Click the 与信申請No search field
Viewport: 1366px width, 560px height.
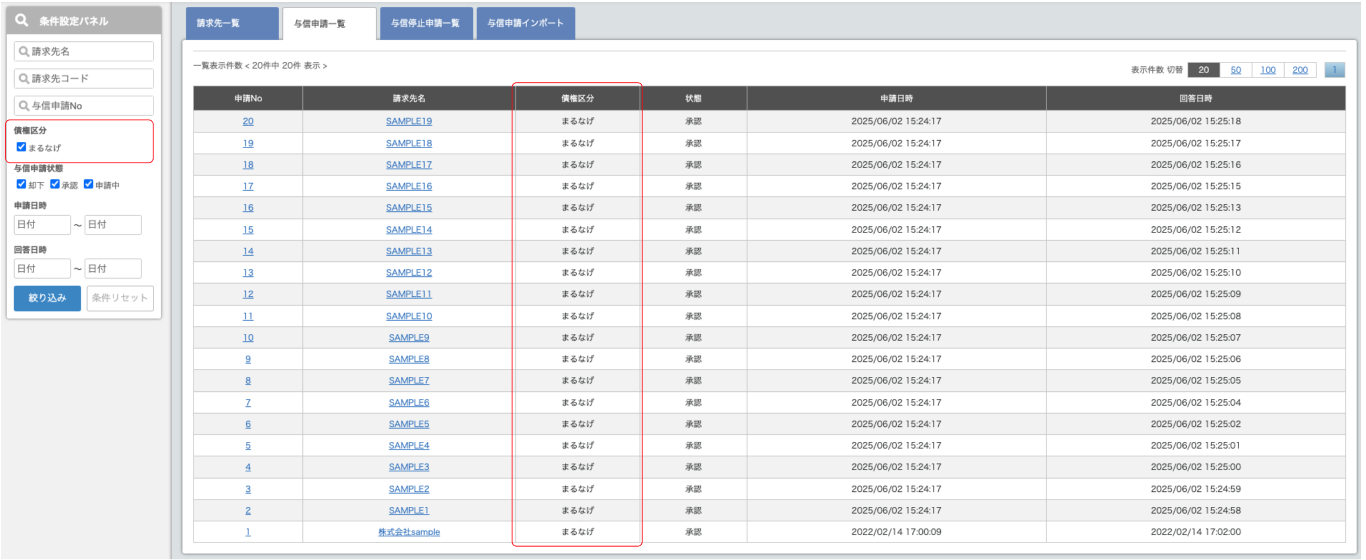pyautogui.click(x=85, y=105)
